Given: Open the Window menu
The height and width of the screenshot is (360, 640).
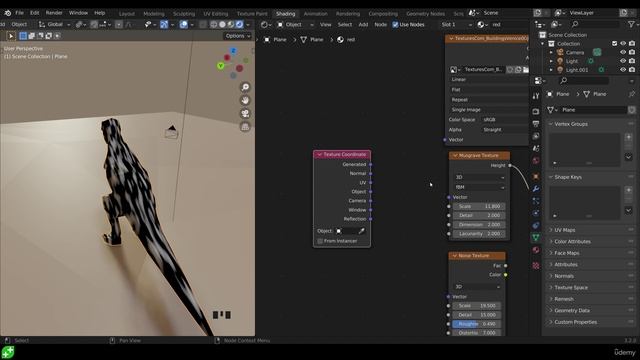Looking at the screenshot, I should click(78, 13).
